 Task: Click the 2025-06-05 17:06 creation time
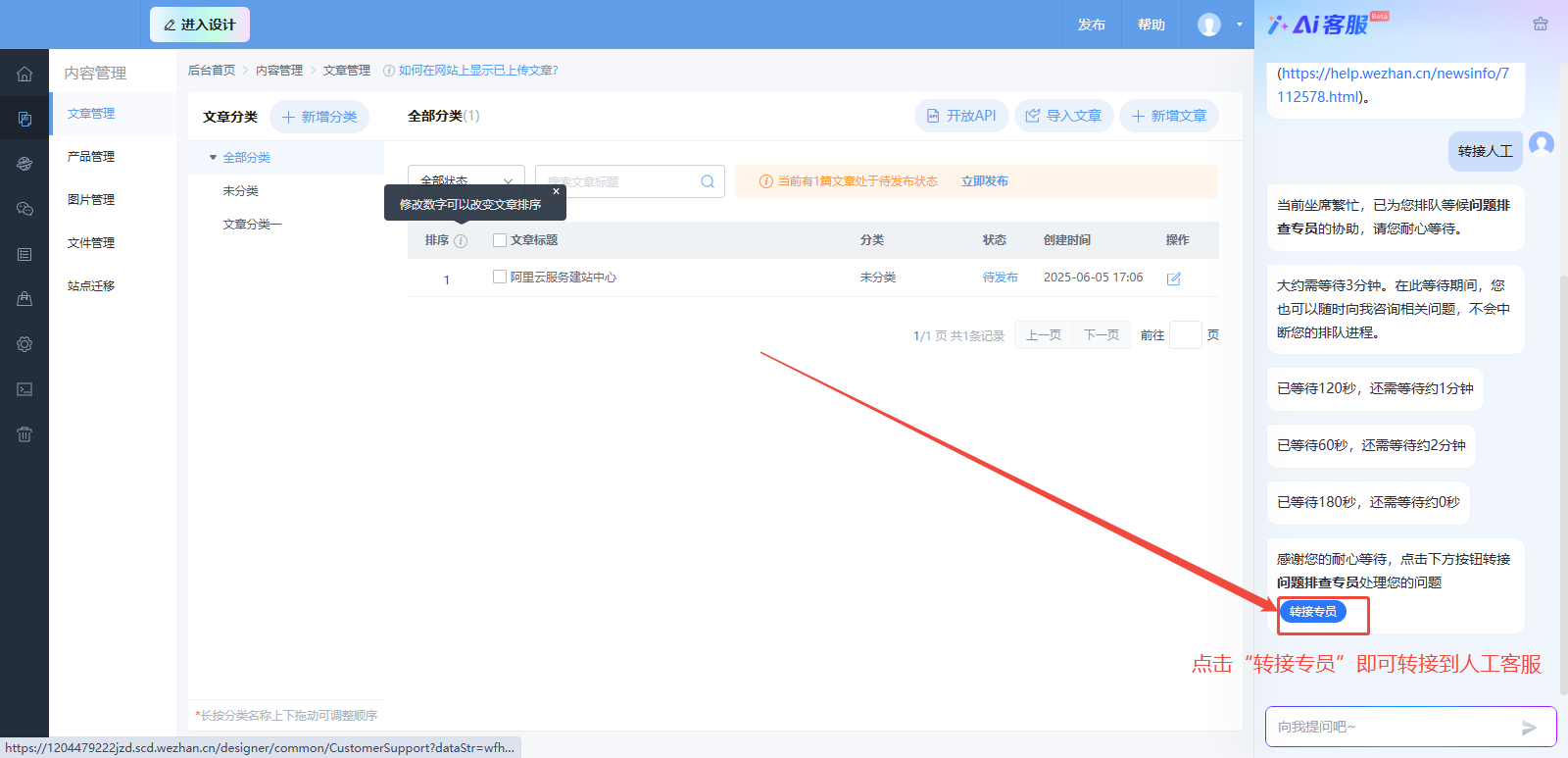point(1094,278)
